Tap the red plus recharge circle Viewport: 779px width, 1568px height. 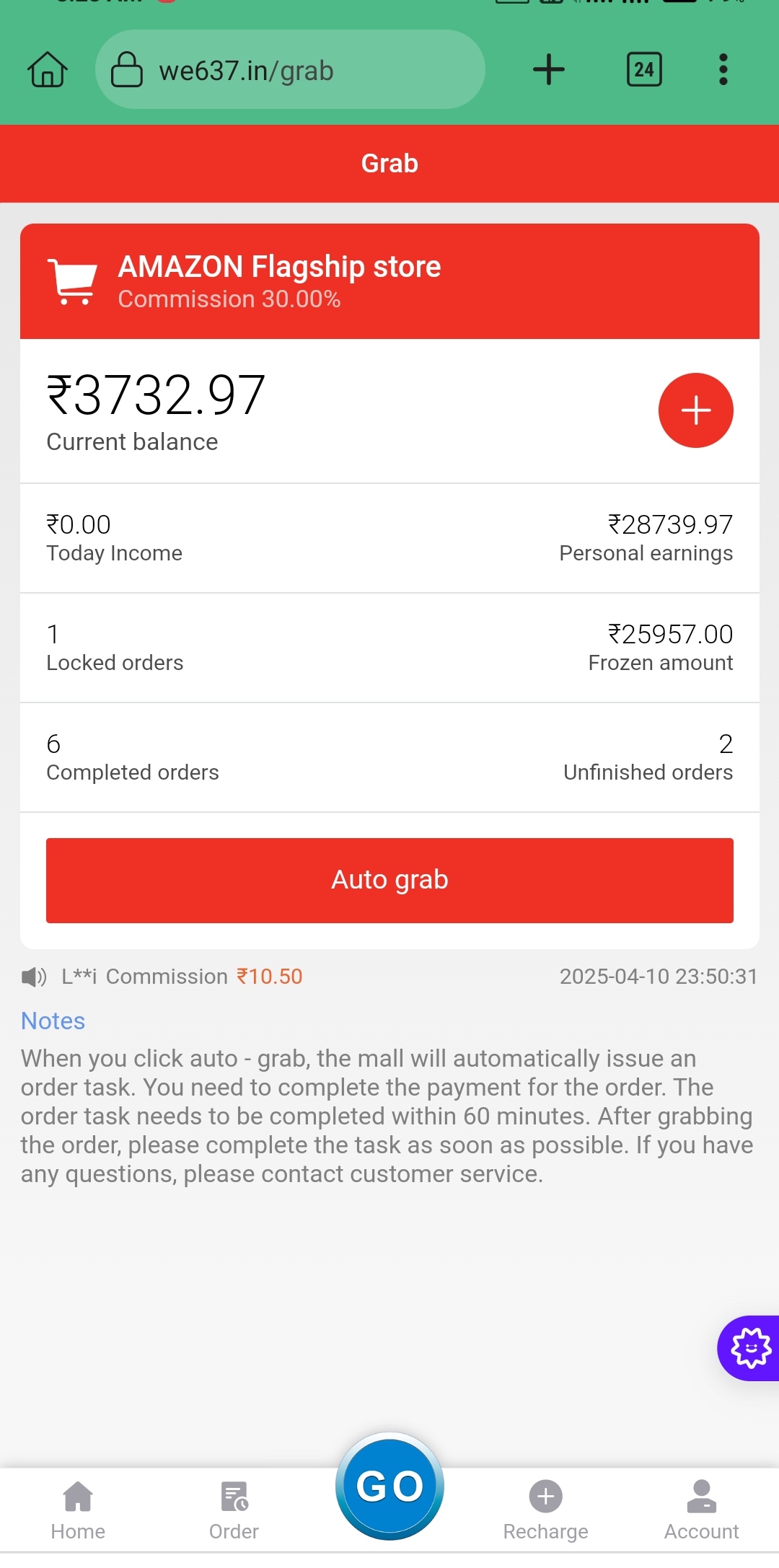pyautogui.click(x=695, y=410)
